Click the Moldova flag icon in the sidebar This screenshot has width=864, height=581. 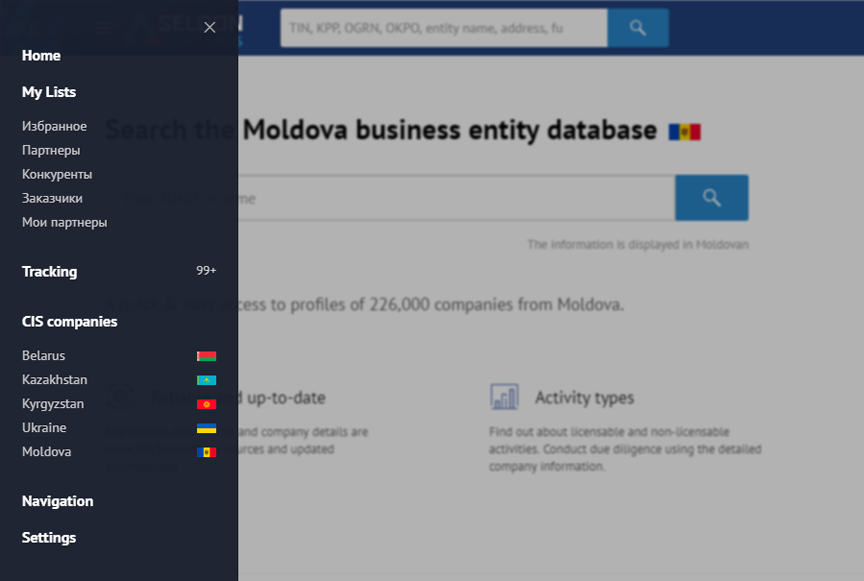pos(207,452)
